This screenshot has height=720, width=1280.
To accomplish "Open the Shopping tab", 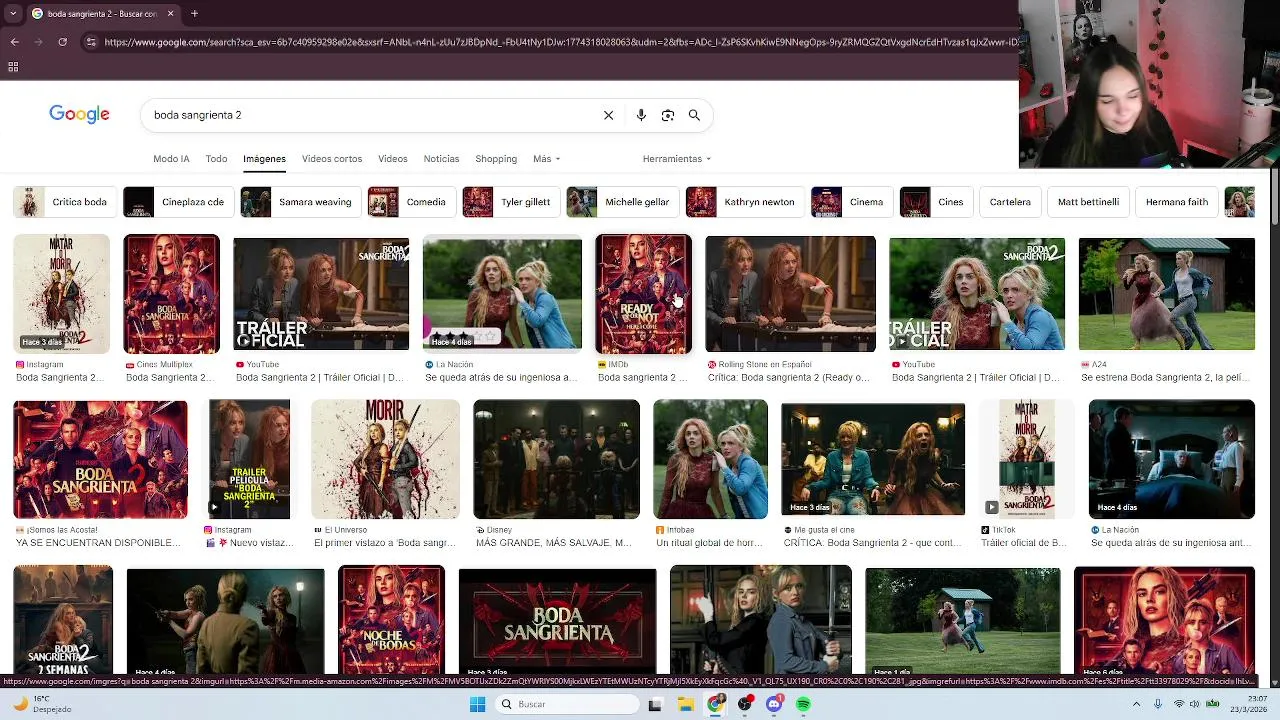I will [496, 159].
